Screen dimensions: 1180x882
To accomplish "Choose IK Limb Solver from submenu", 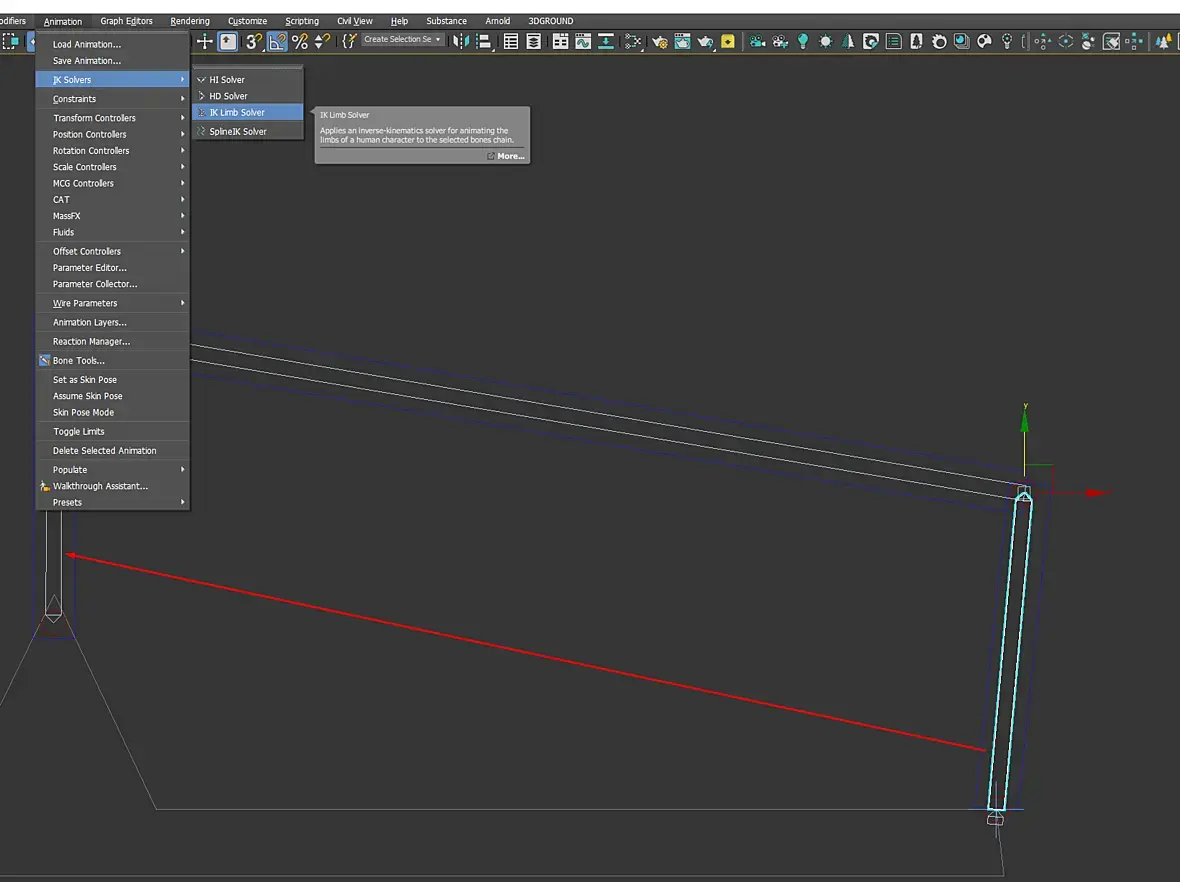I will coord(237,113).
